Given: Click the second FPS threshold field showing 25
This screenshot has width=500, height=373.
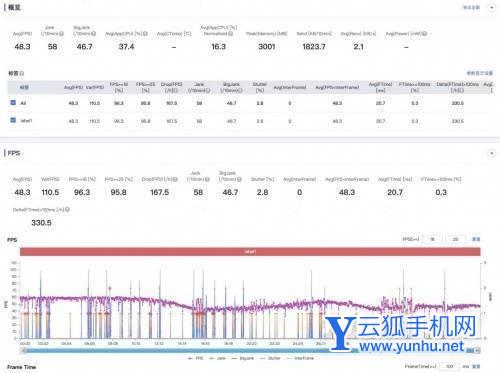Looking at the screenshot, I should [x=455, y=239].
